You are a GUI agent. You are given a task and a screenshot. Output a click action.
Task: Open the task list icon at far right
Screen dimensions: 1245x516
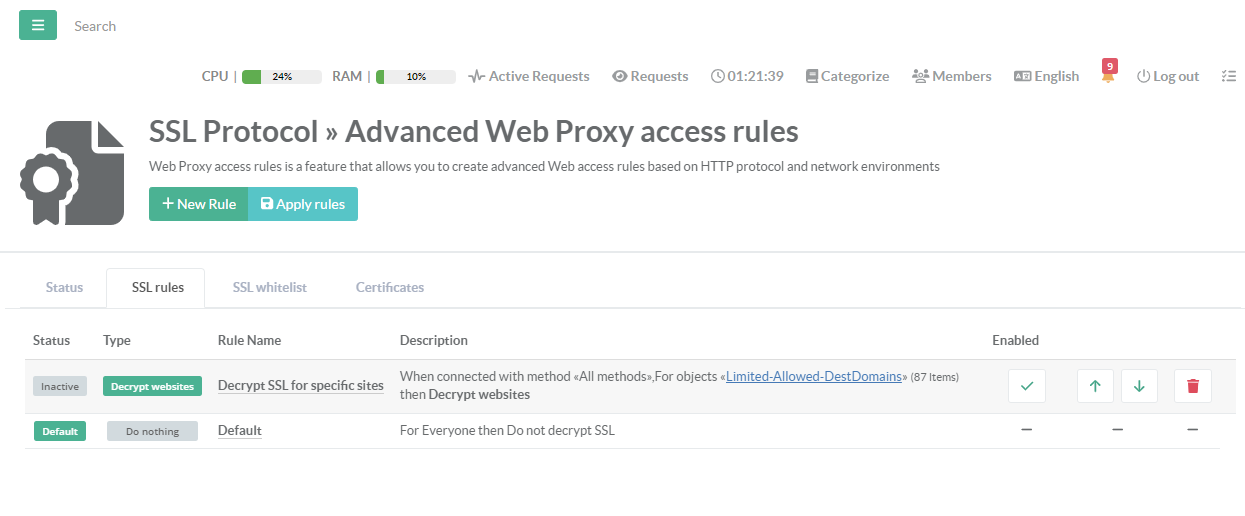click(1229, 76)
